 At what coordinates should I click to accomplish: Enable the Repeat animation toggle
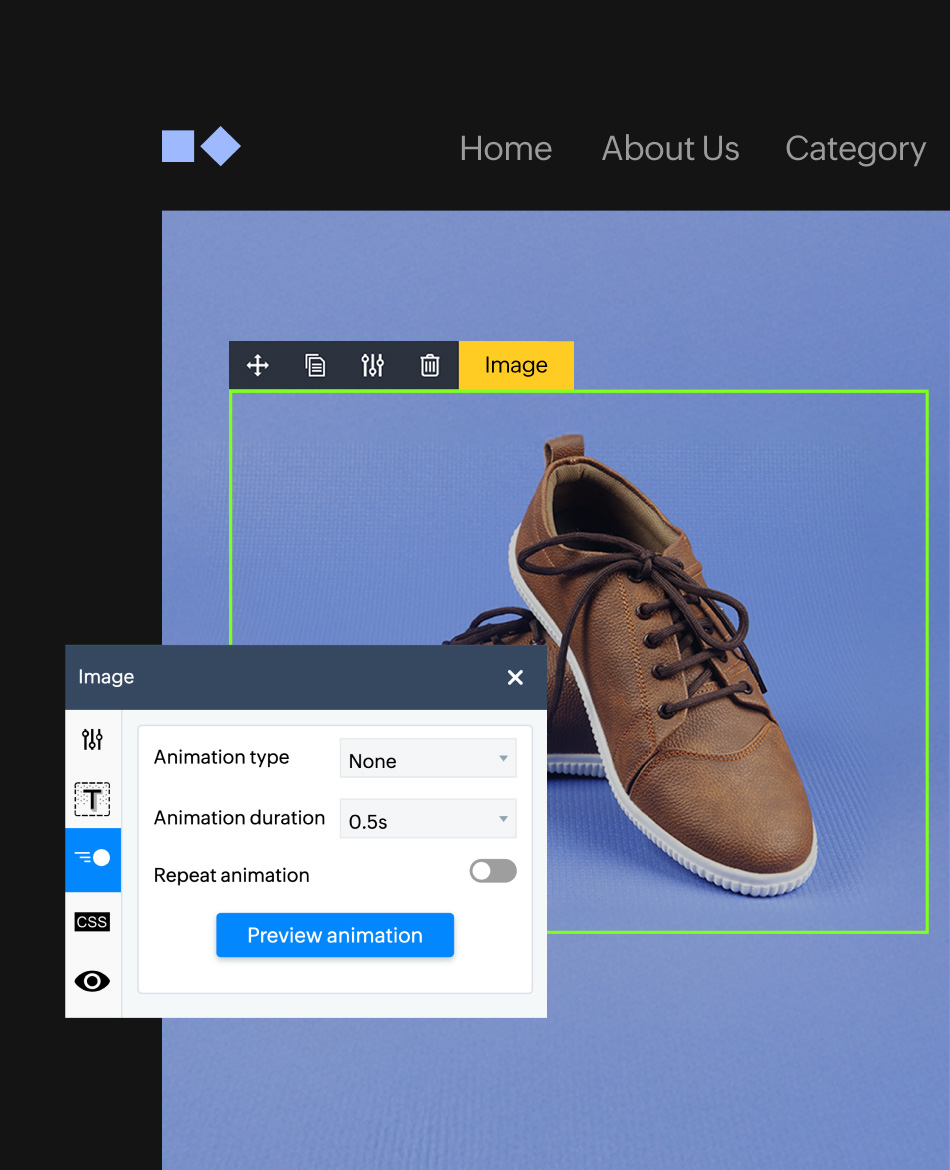pyautogui.click(x=493, y=871)
